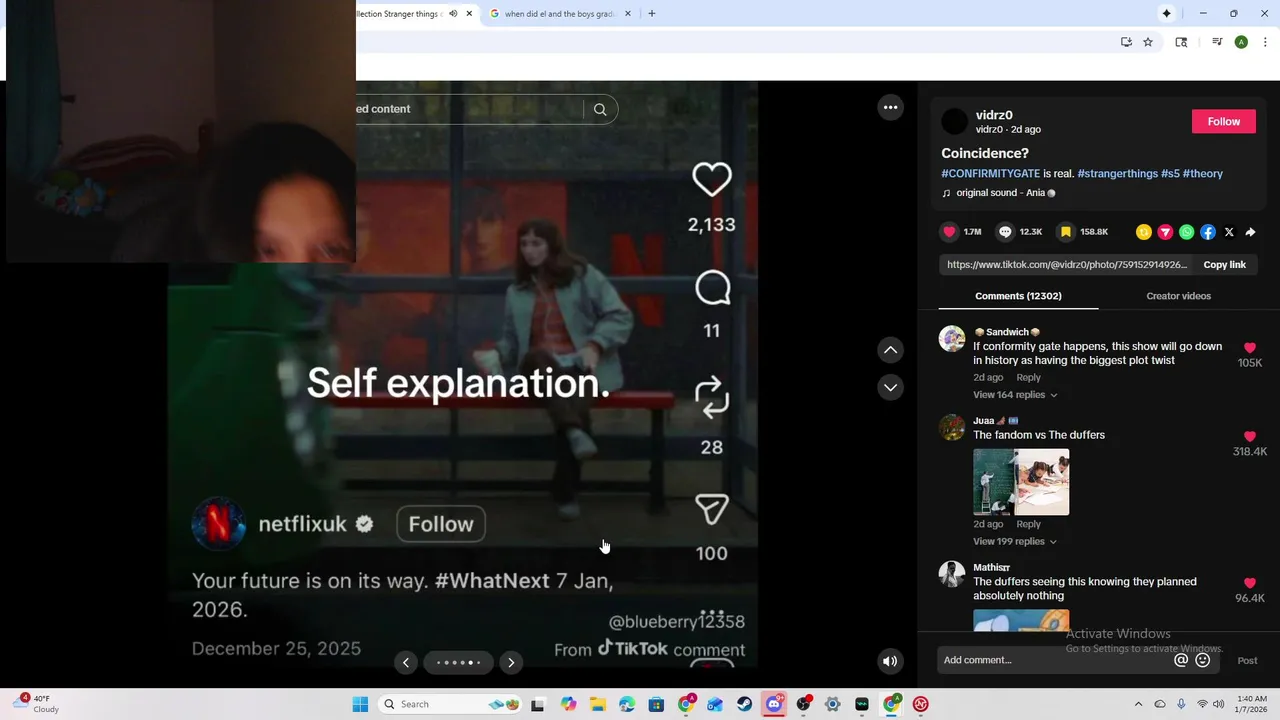Close the Stranger Things TikTok tab

click(469, 14)
